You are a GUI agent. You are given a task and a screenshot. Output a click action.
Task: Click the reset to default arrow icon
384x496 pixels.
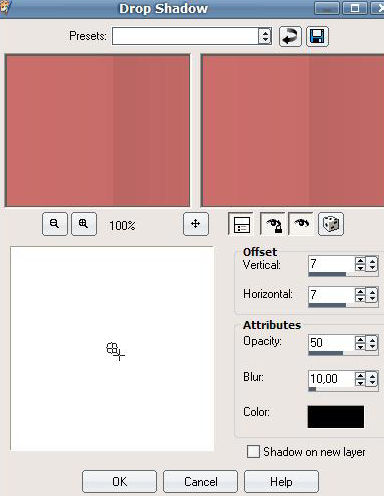[290, 36]
